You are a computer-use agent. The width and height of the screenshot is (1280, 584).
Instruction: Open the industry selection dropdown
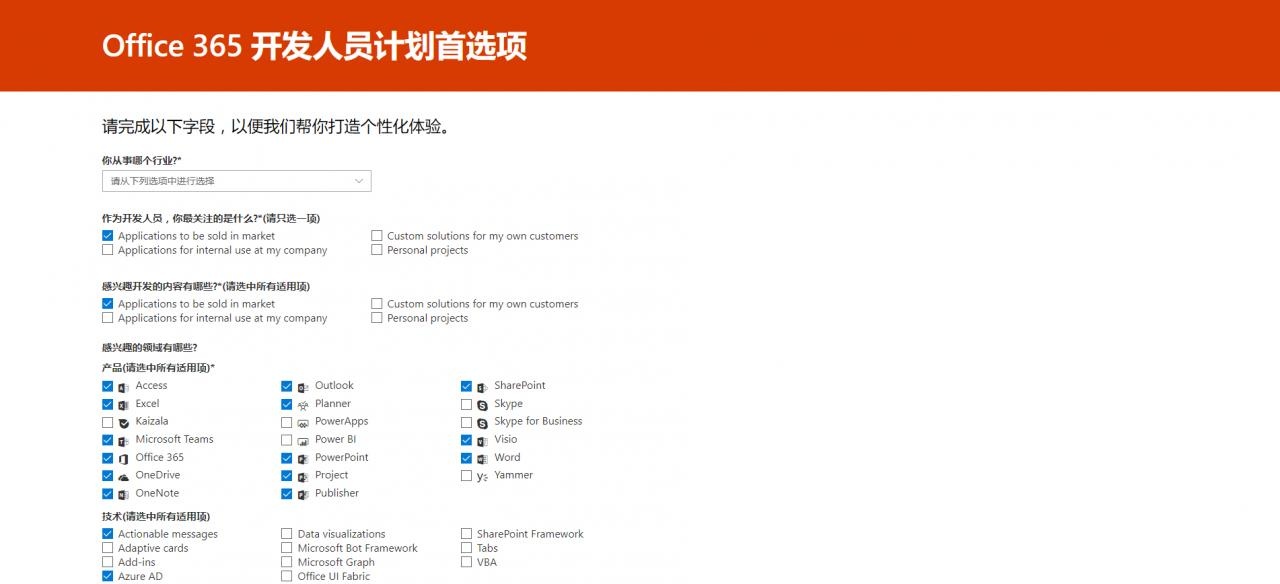click(x=237, y=181)
